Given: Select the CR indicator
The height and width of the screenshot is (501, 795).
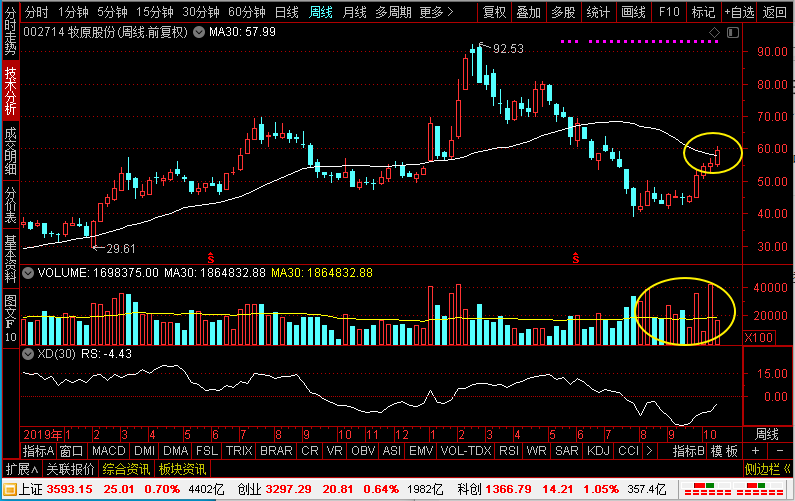Looking at the screenshot, I should [310, 451].
